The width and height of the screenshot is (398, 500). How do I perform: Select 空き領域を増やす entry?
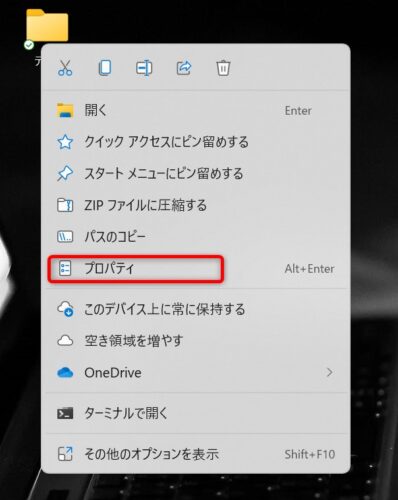(x=197, y=341)
